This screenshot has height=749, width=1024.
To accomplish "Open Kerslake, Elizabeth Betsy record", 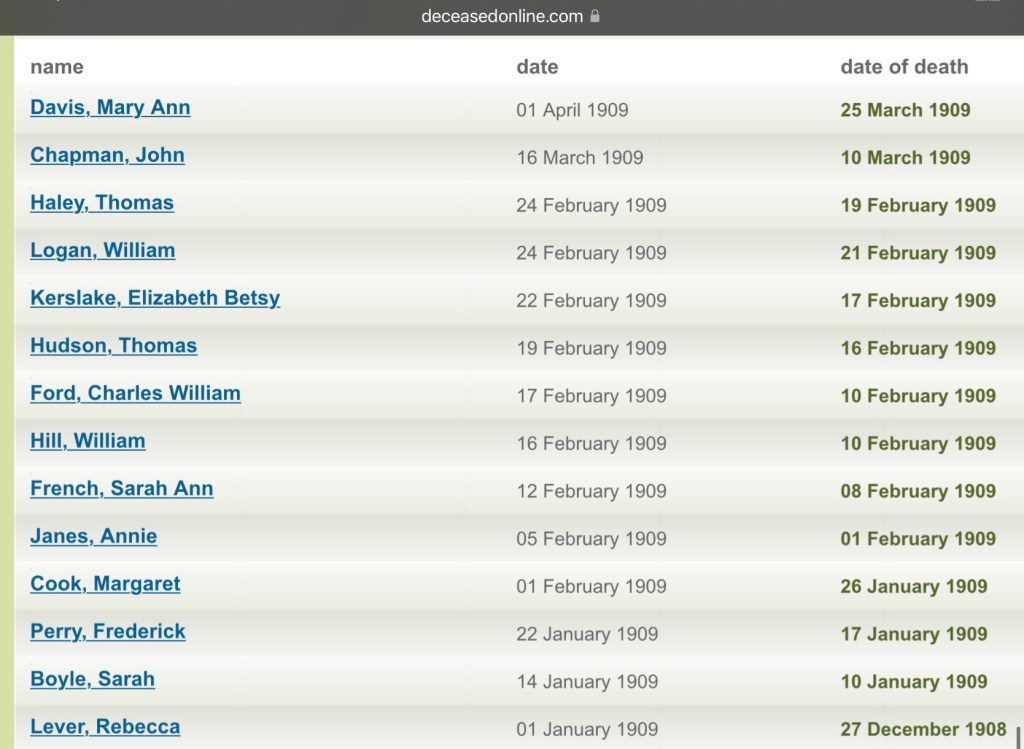I will tap(155, 298).
